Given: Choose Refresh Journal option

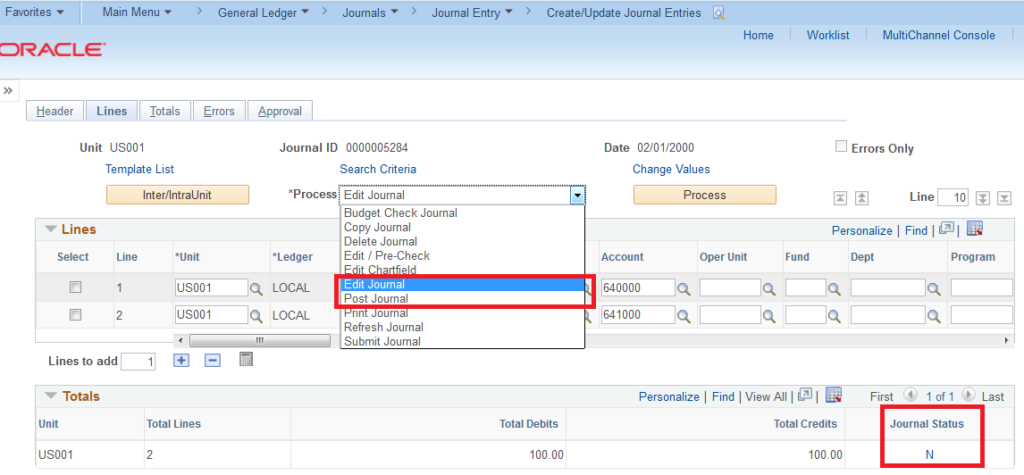Looking at the screenshot, I should point(462,327).
